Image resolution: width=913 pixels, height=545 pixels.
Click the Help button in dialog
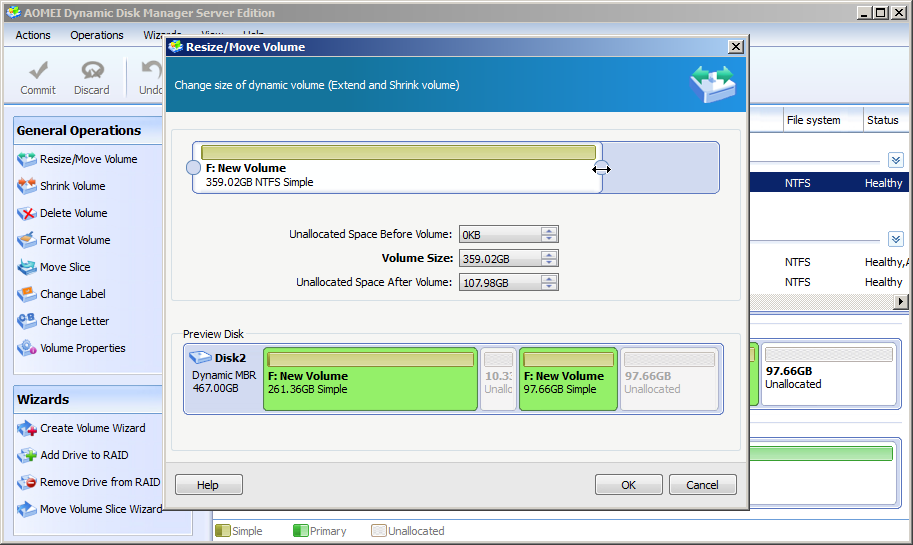pyautogui.click(x=208, y=484)
